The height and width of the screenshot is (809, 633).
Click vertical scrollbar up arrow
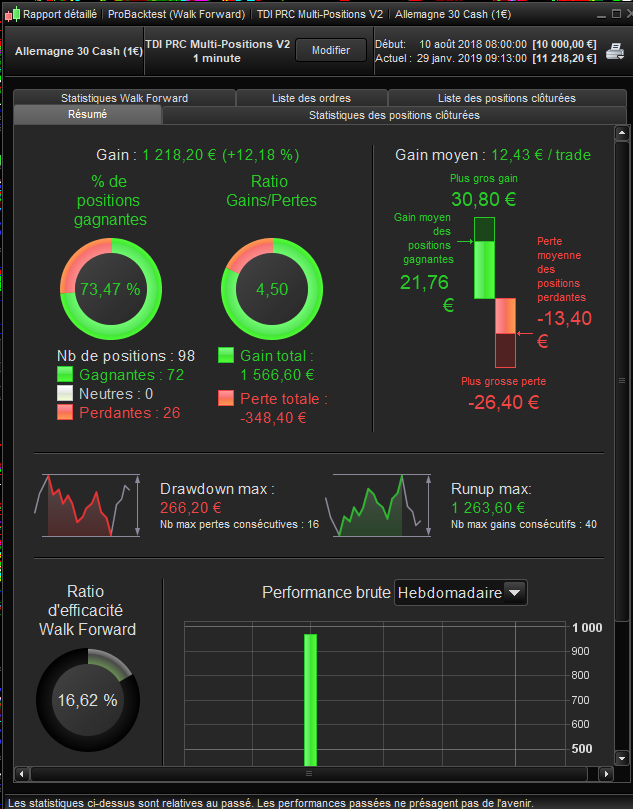click(x=622, y=133)
